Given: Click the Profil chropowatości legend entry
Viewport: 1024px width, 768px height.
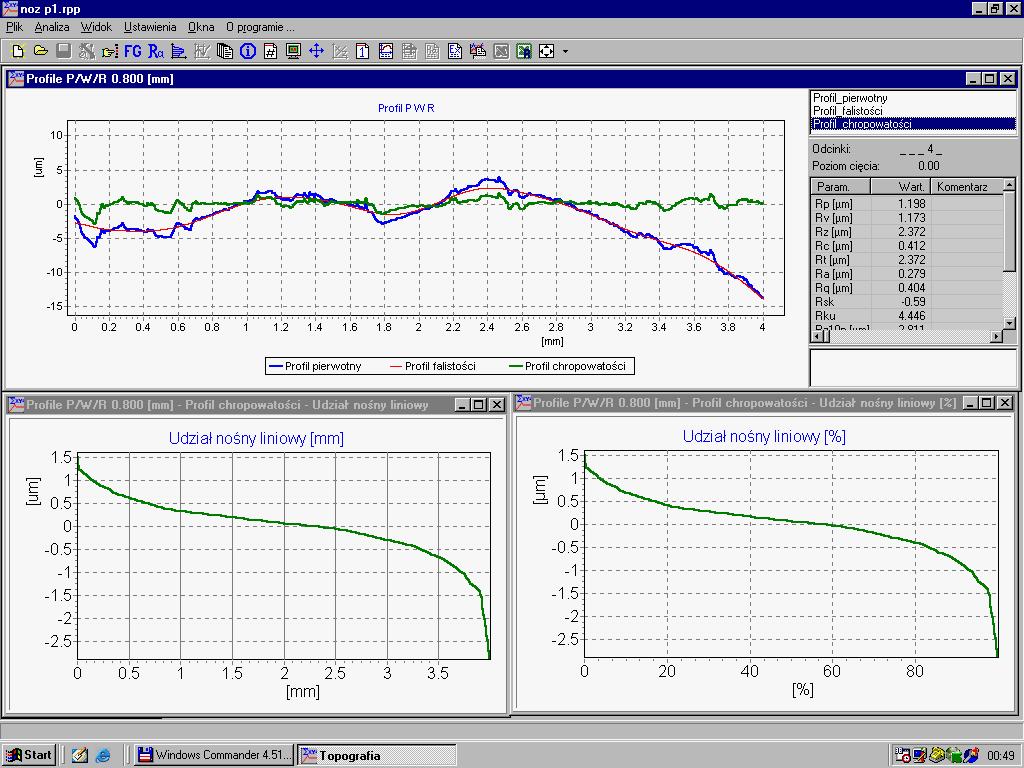Looking at the screenshot, I should pyautogui.click(x=568, y=366).
